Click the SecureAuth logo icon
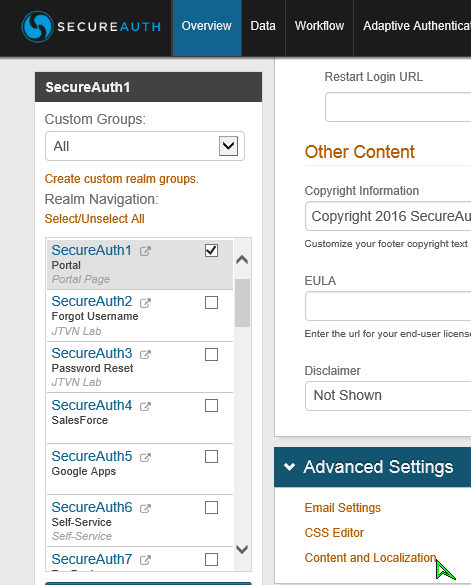 (x=37, y=26)
